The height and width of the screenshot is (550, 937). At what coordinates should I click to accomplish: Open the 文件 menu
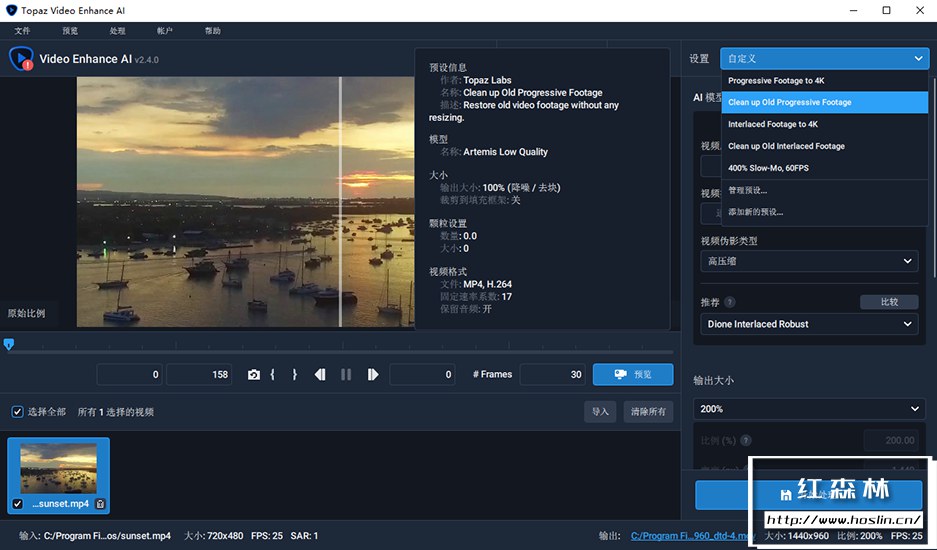tap(22, 31)
